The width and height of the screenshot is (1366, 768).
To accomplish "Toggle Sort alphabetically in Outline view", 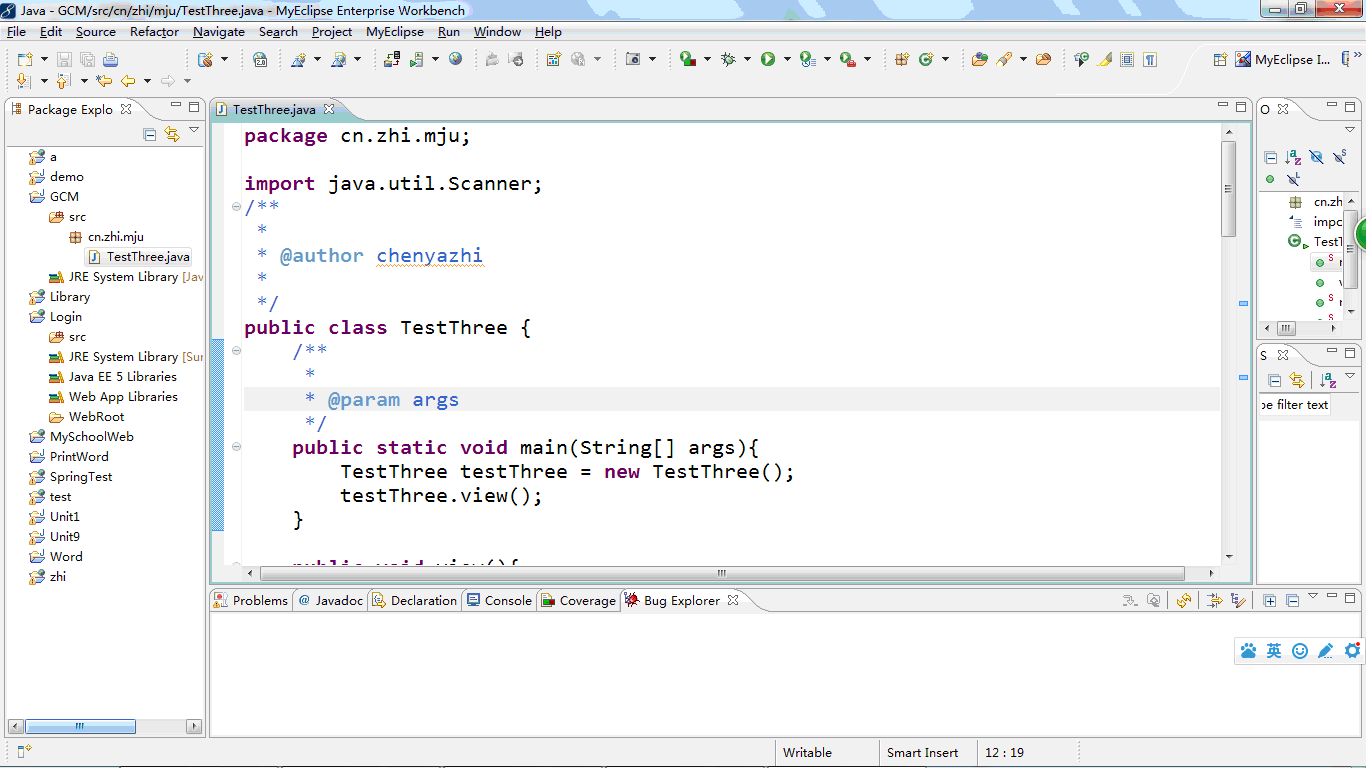I will coord(1293,157).
